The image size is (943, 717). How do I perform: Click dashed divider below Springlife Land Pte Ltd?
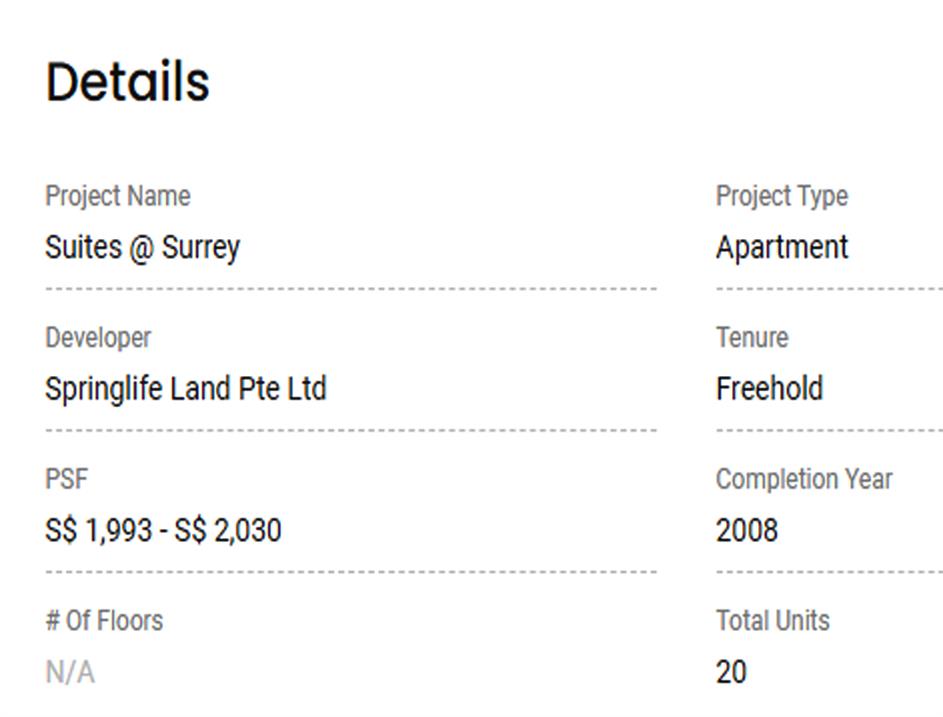[350, 431]
